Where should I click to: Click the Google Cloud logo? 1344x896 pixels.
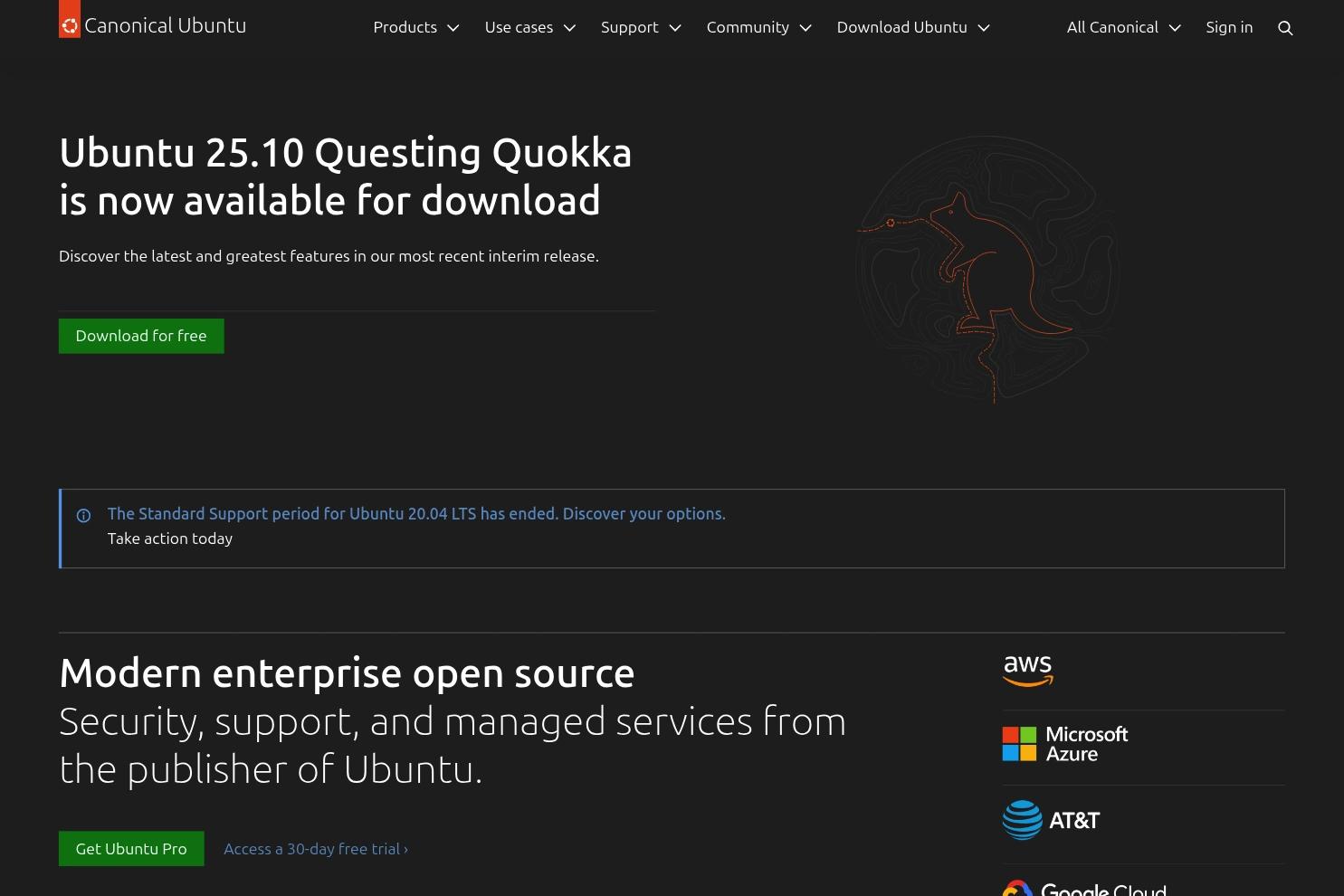point(1084,888)
